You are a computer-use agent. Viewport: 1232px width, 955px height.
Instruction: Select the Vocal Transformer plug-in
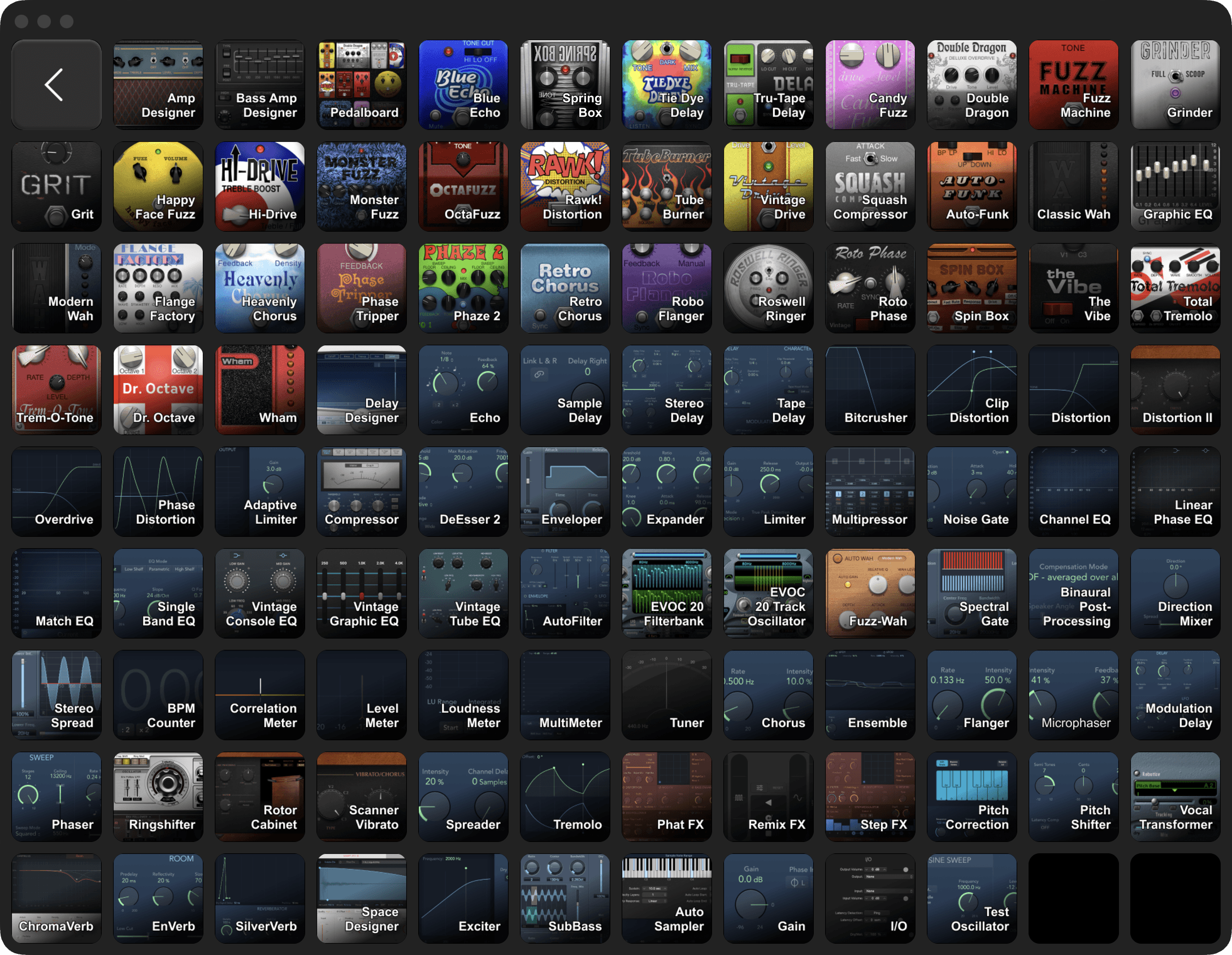pos(1175,797)
